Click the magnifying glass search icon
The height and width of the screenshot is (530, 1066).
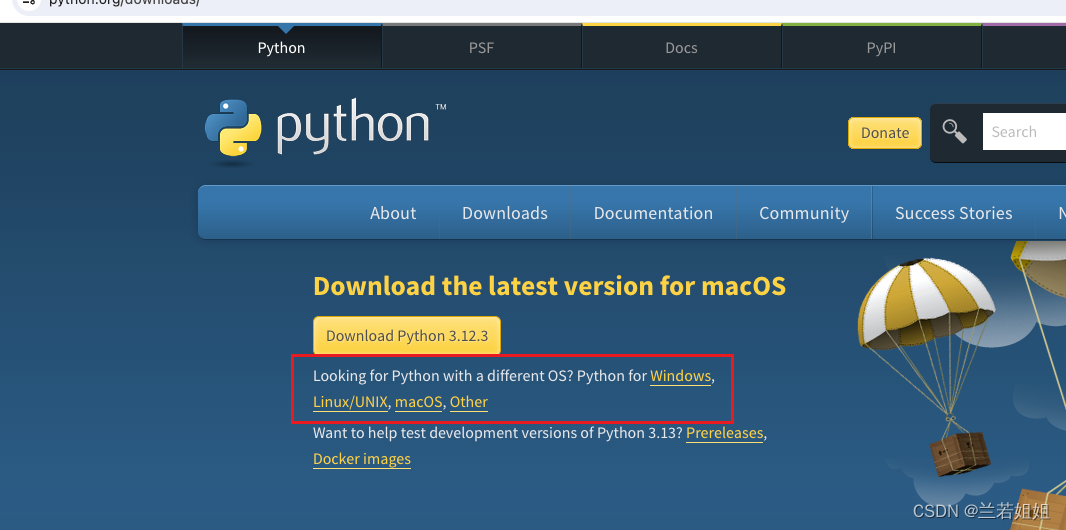tap(955, 132)
